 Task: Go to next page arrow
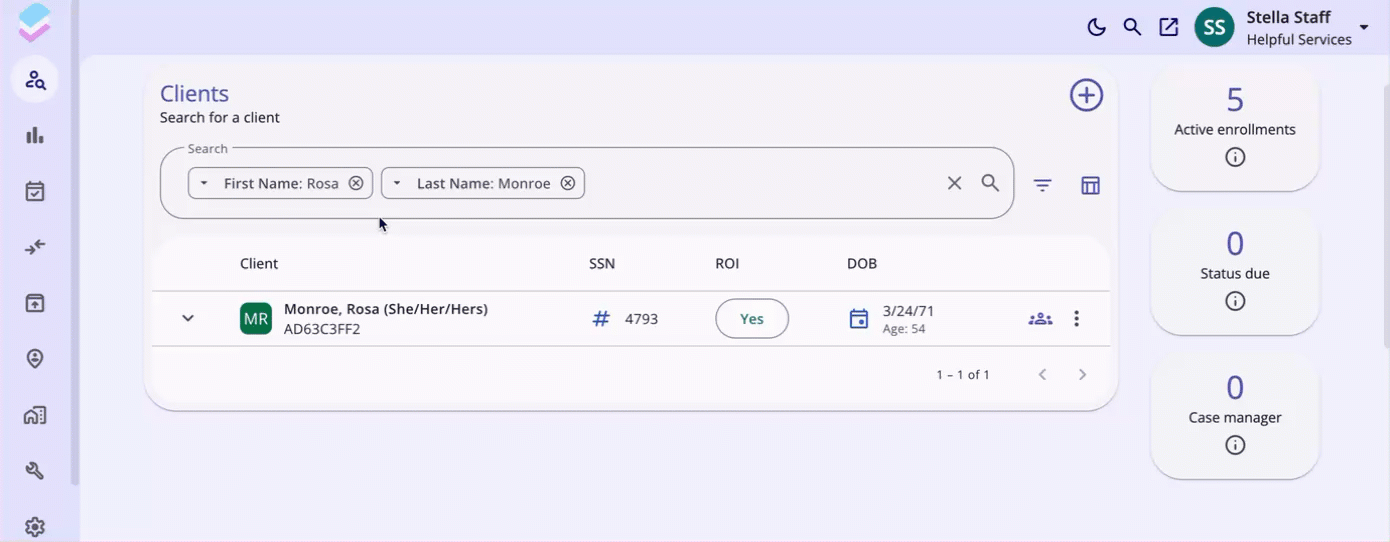(x=1082, y=374)
